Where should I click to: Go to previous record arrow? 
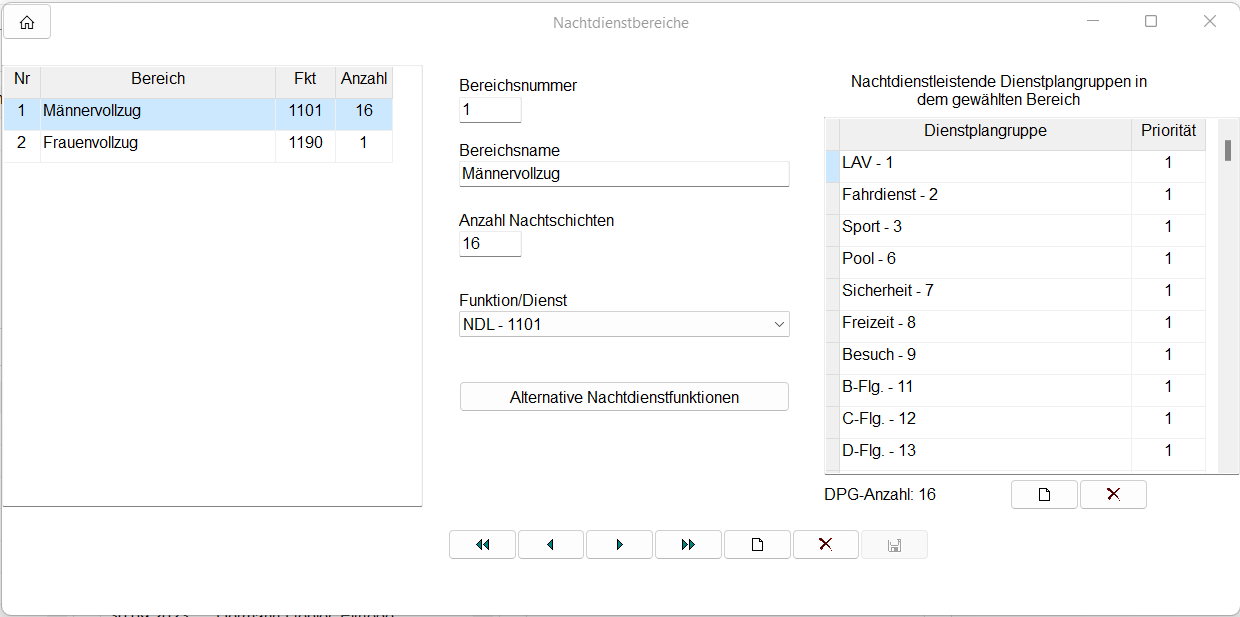point(551,545)
